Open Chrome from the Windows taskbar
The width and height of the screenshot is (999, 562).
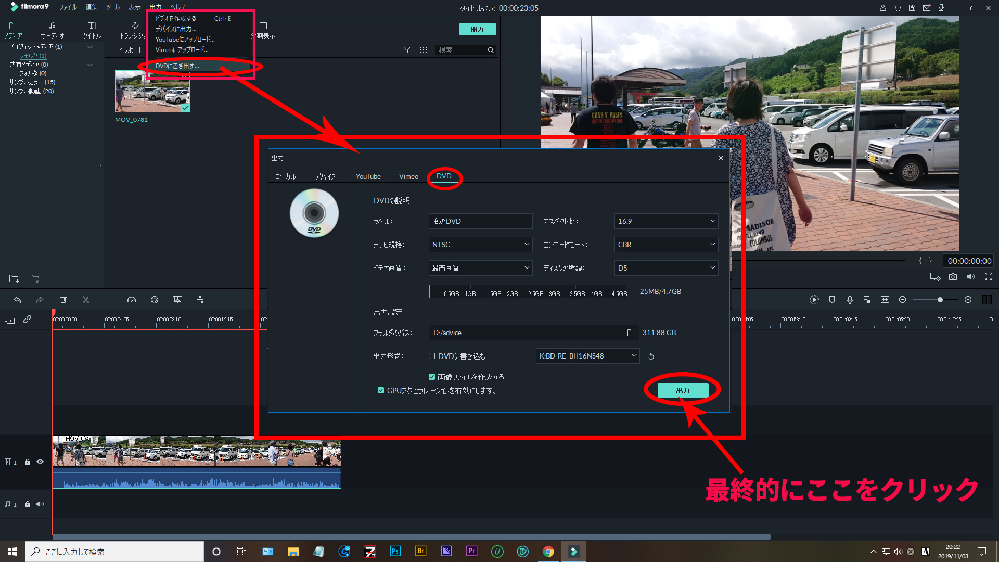click(548, 551)
